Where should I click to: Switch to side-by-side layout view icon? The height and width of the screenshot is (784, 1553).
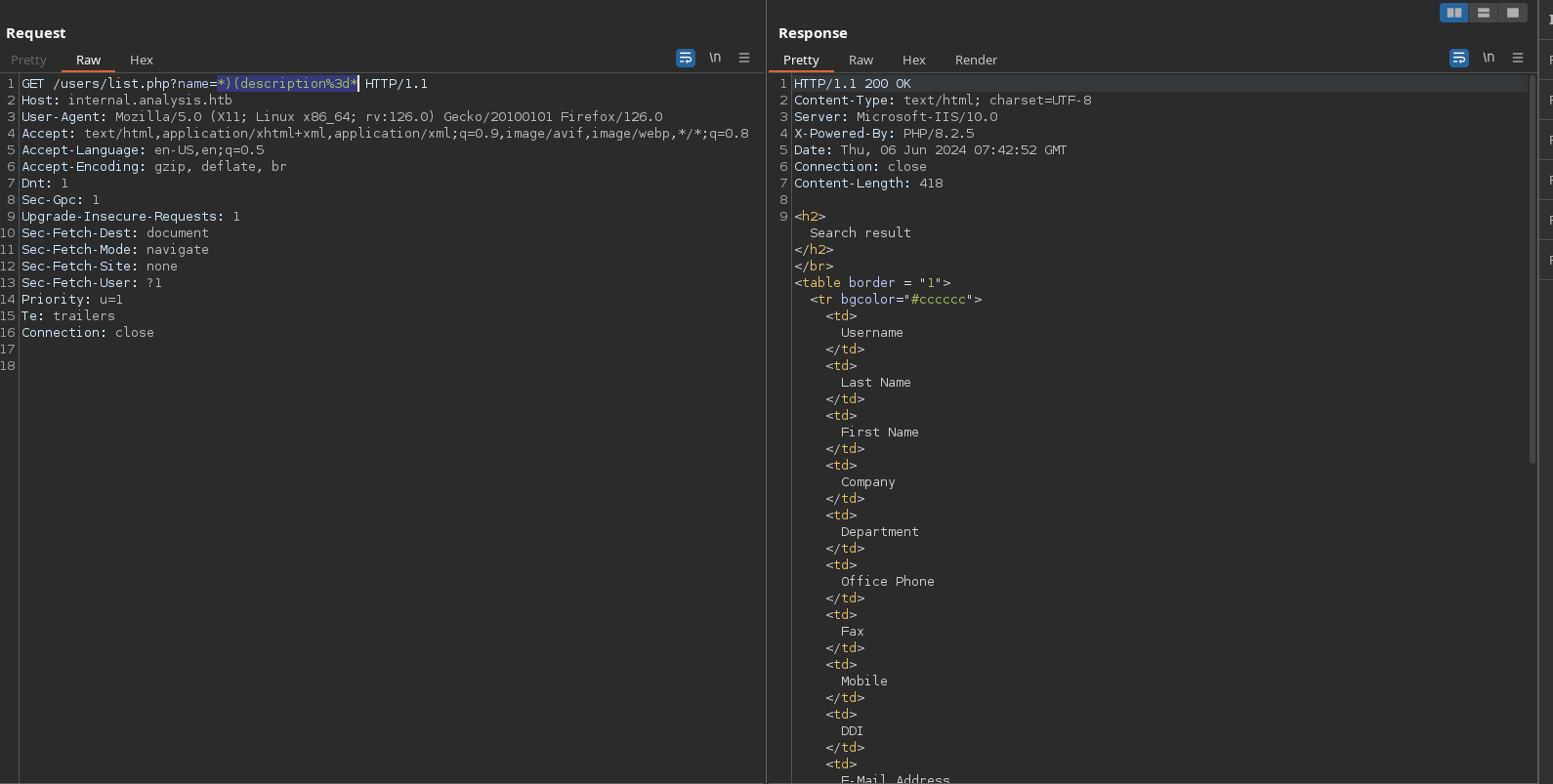[1454, 13]
